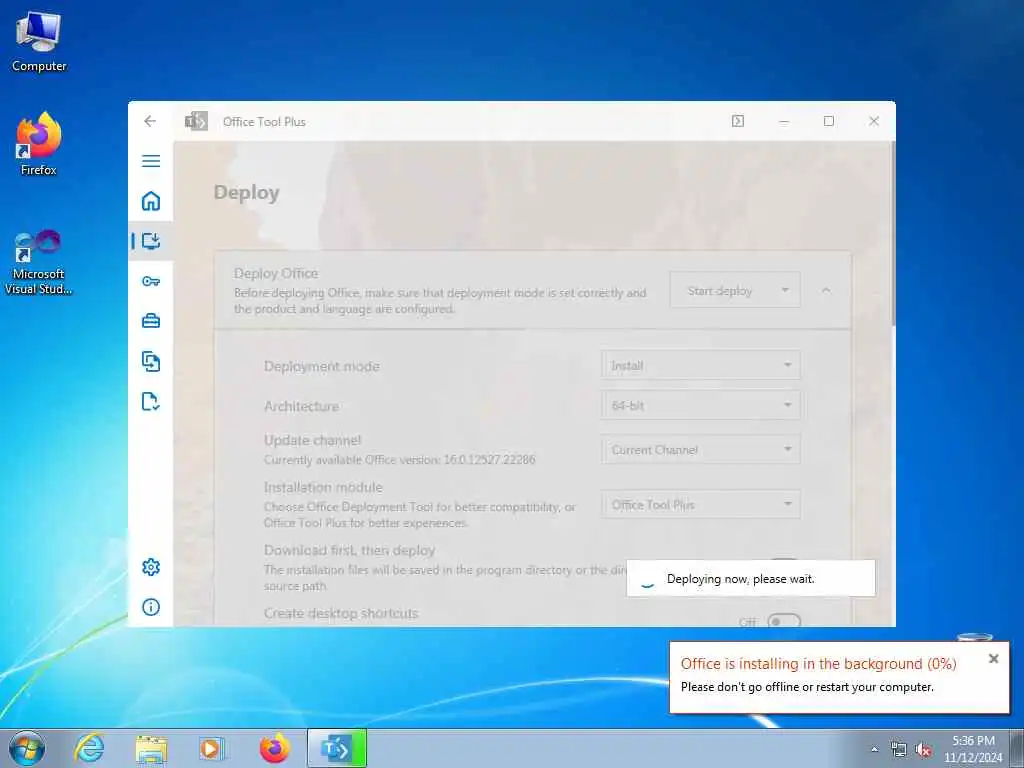Click 'Currently available Office version' text
This screenshot has width=1024, height=768.
(400, 460)
